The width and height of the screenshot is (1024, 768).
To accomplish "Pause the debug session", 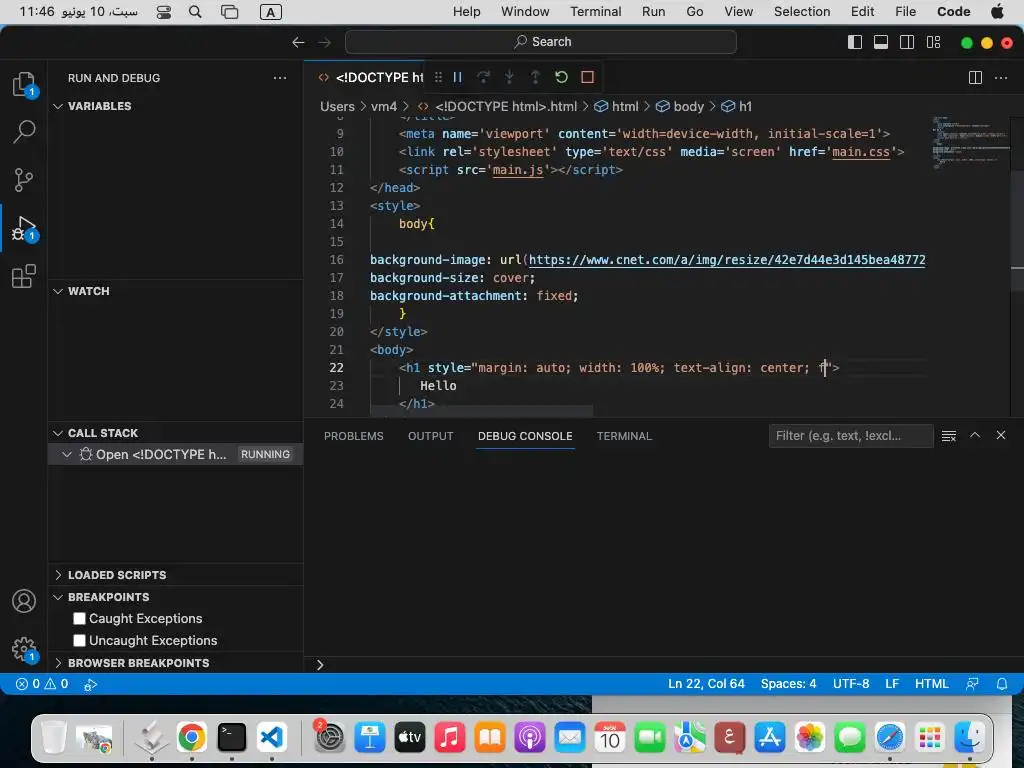I will tap(458, 77).
